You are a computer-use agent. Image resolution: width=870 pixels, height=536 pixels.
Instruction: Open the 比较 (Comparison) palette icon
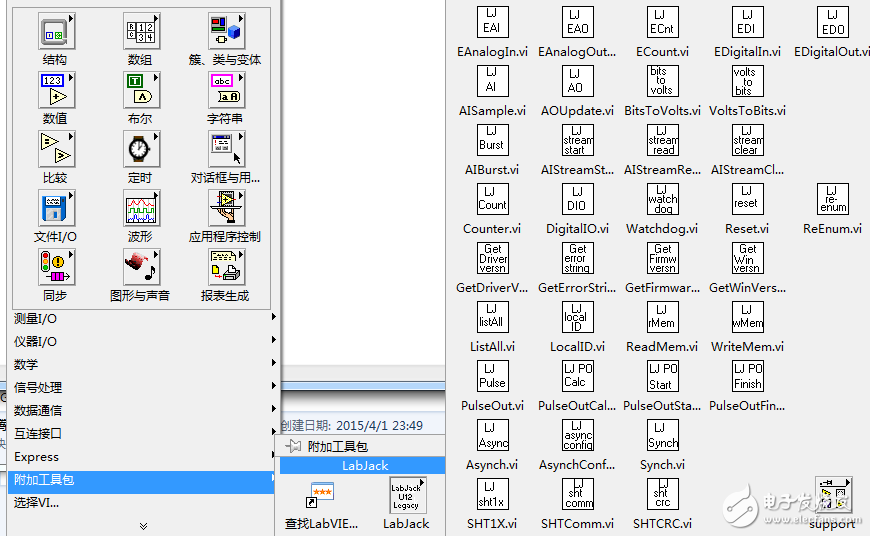point(56,149)
